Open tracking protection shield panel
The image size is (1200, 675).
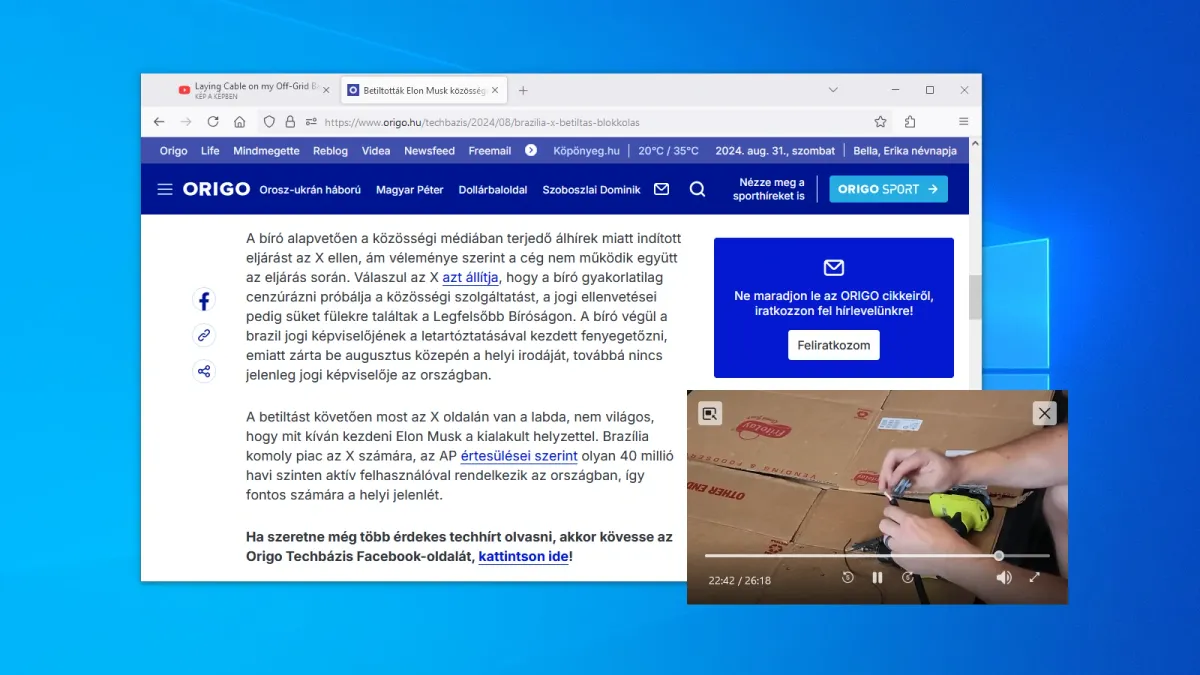click(269, 122)
